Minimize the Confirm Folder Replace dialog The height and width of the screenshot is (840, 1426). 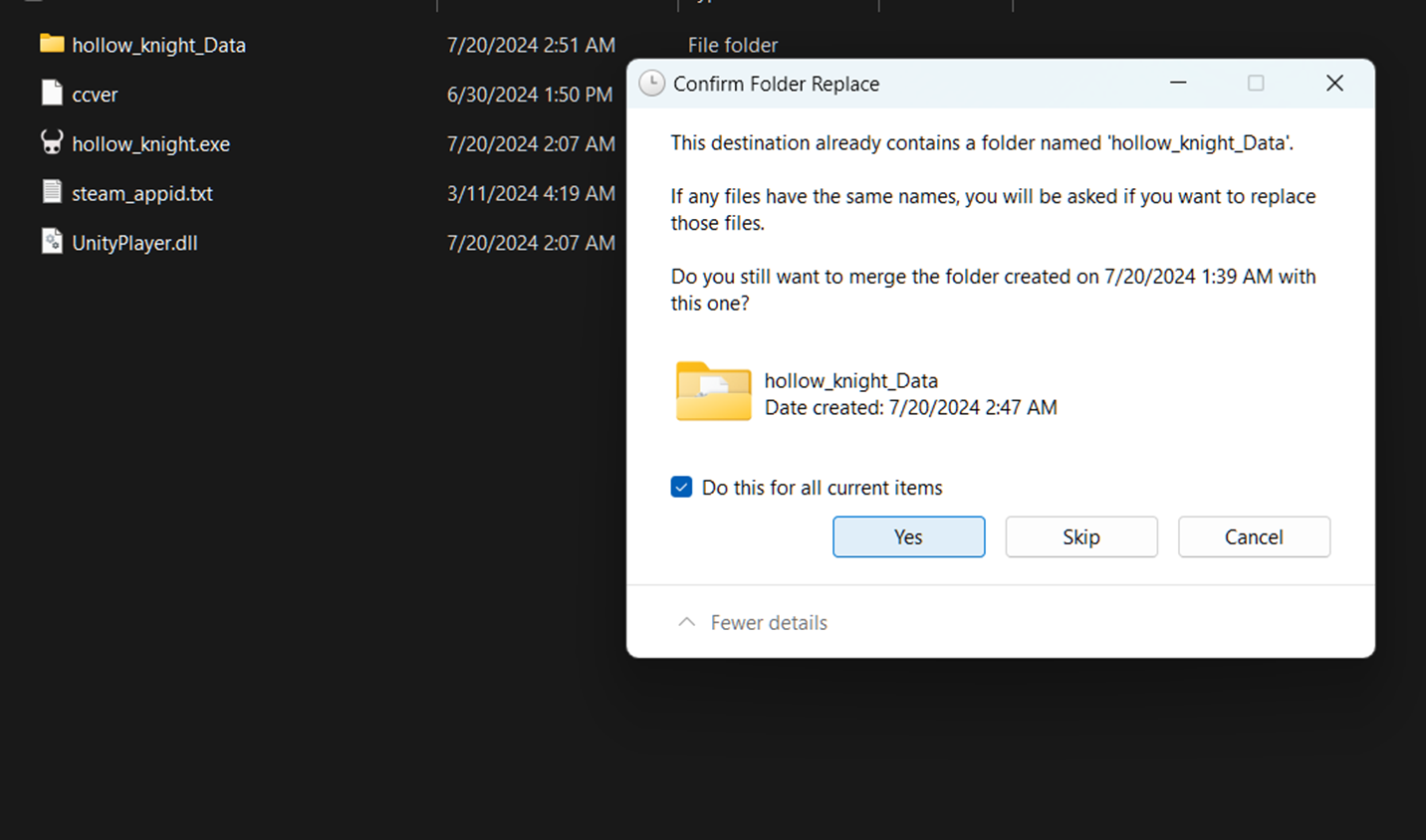pos(1178,83)
